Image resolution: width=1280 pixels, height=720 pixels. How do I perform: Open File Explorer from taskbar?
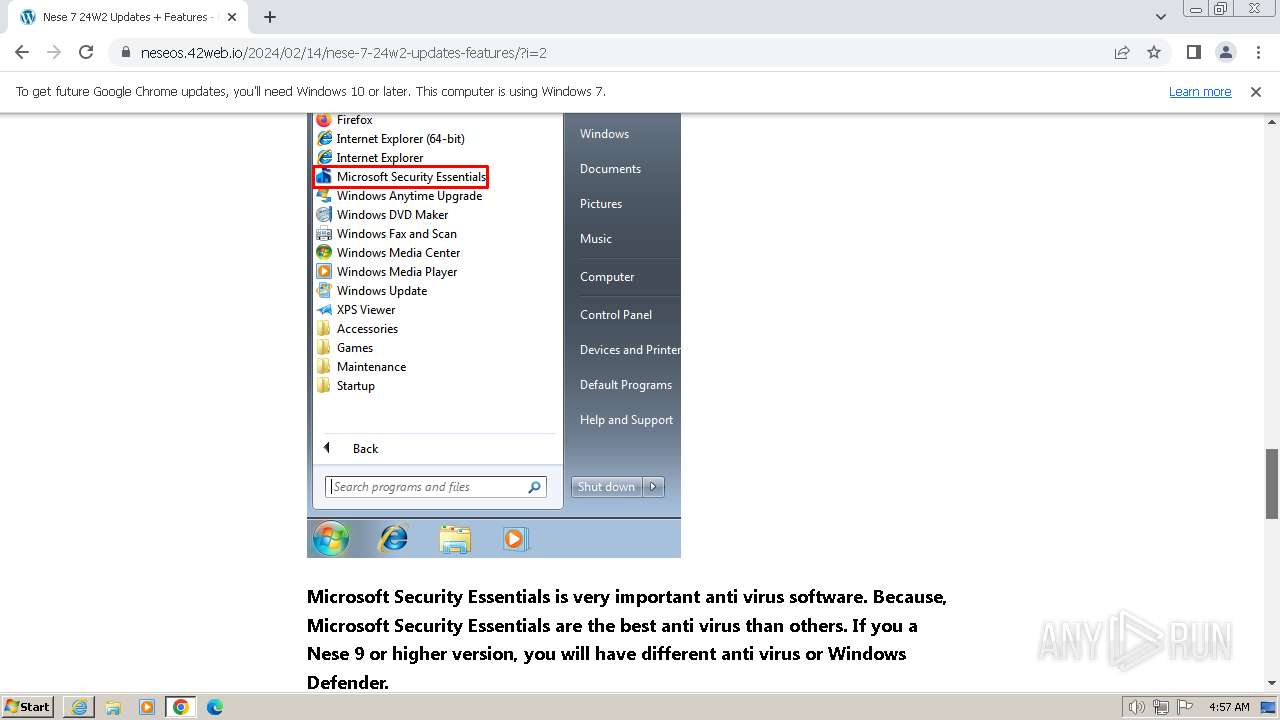[113, 706]
